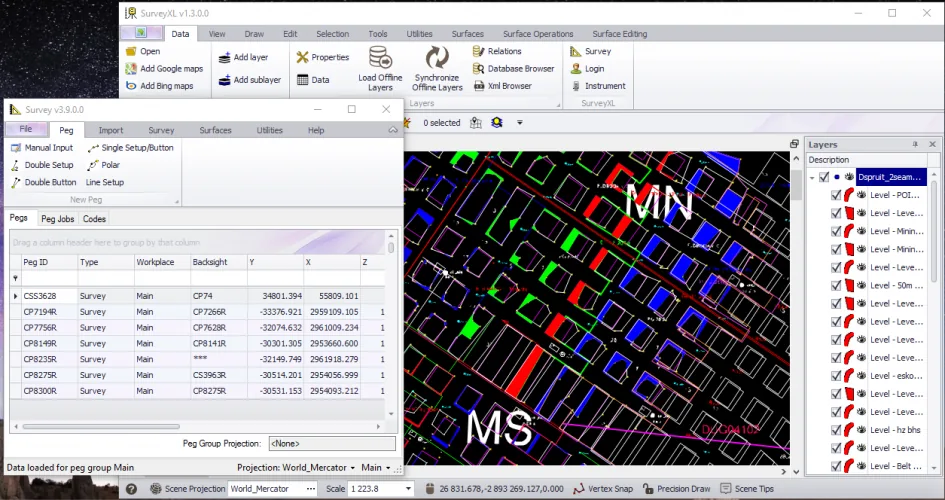The width and height of the screenshot is (945, 500).
Task: Click the Scene Tips icon
Action: (x=726, y=489)
